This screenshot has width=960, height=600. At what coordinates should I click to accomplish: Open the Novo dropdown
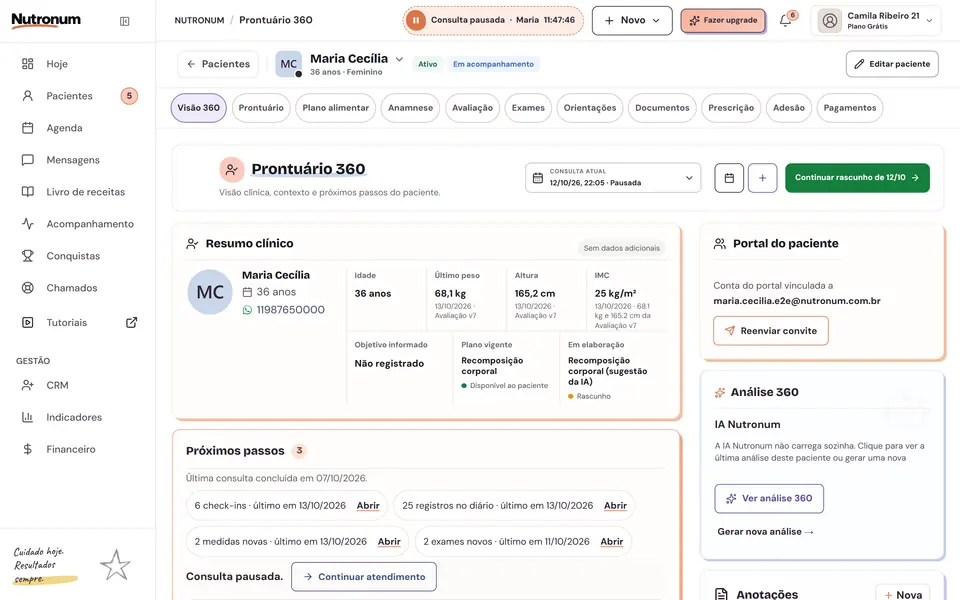(x=632, y=20)
